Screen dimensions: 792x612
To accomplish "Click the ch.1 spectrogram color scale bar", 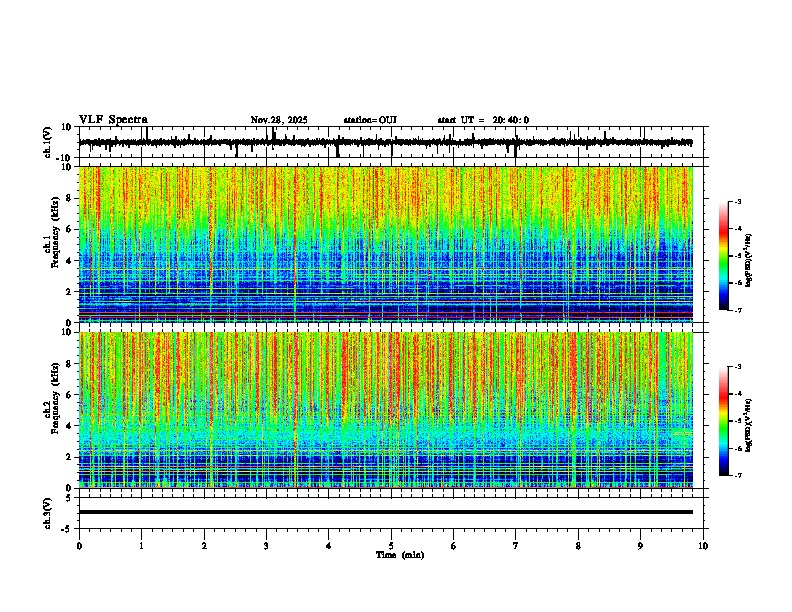I will pyautogui.click(x=724, y=256).
